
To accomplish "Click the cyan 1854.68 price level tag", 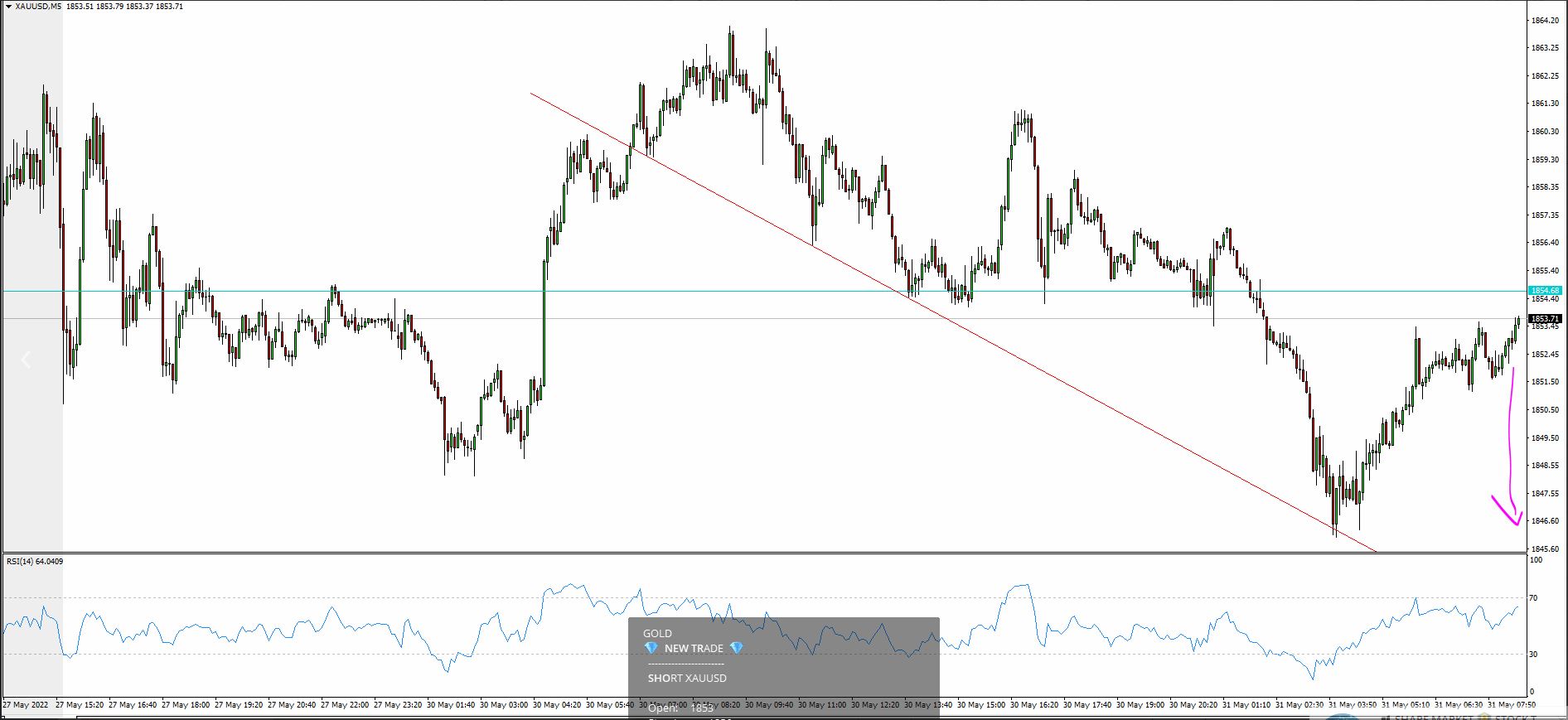I will [1545, 291].
